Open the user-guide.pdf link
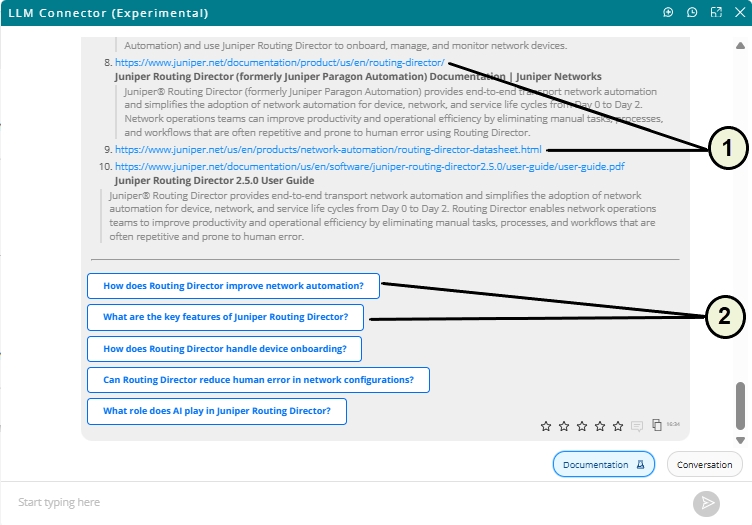 (x=370, y=166)
